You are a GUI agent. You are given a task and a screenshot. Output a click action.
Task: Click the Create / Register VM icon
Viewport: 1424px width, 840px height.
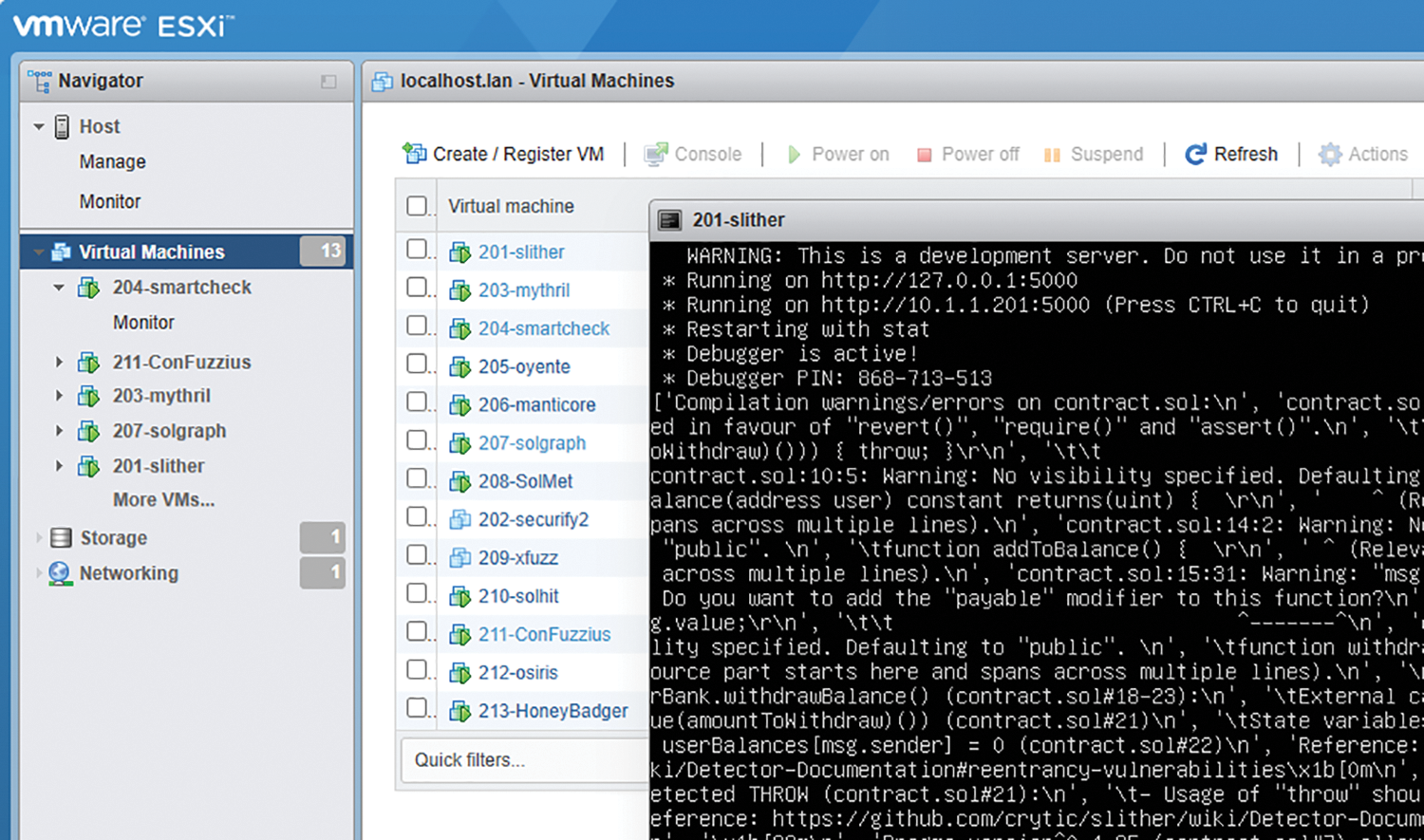[414, 154]
